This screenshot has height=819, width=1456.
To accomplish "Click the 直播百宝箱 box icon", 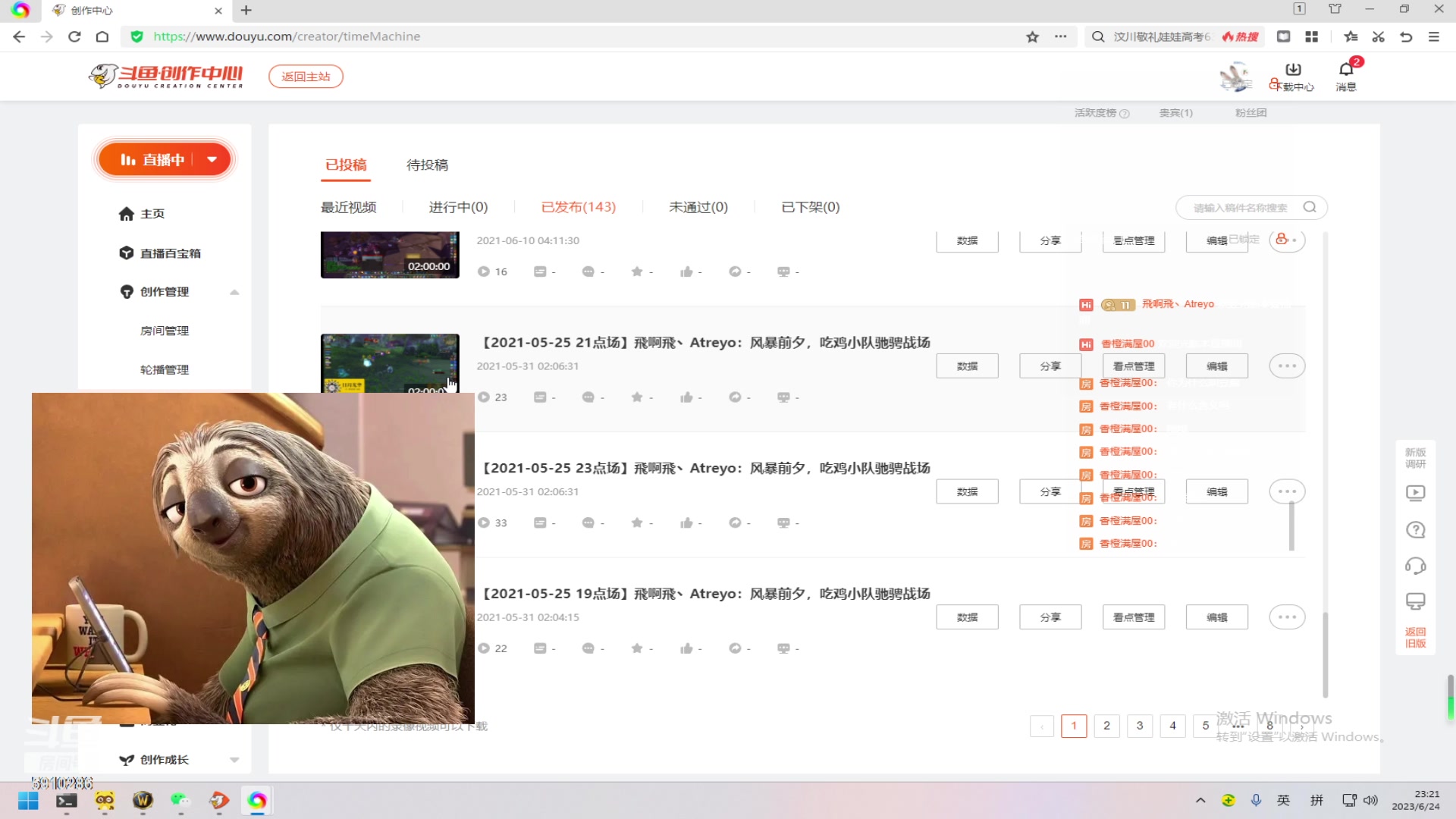I will [x=126, y=253].
